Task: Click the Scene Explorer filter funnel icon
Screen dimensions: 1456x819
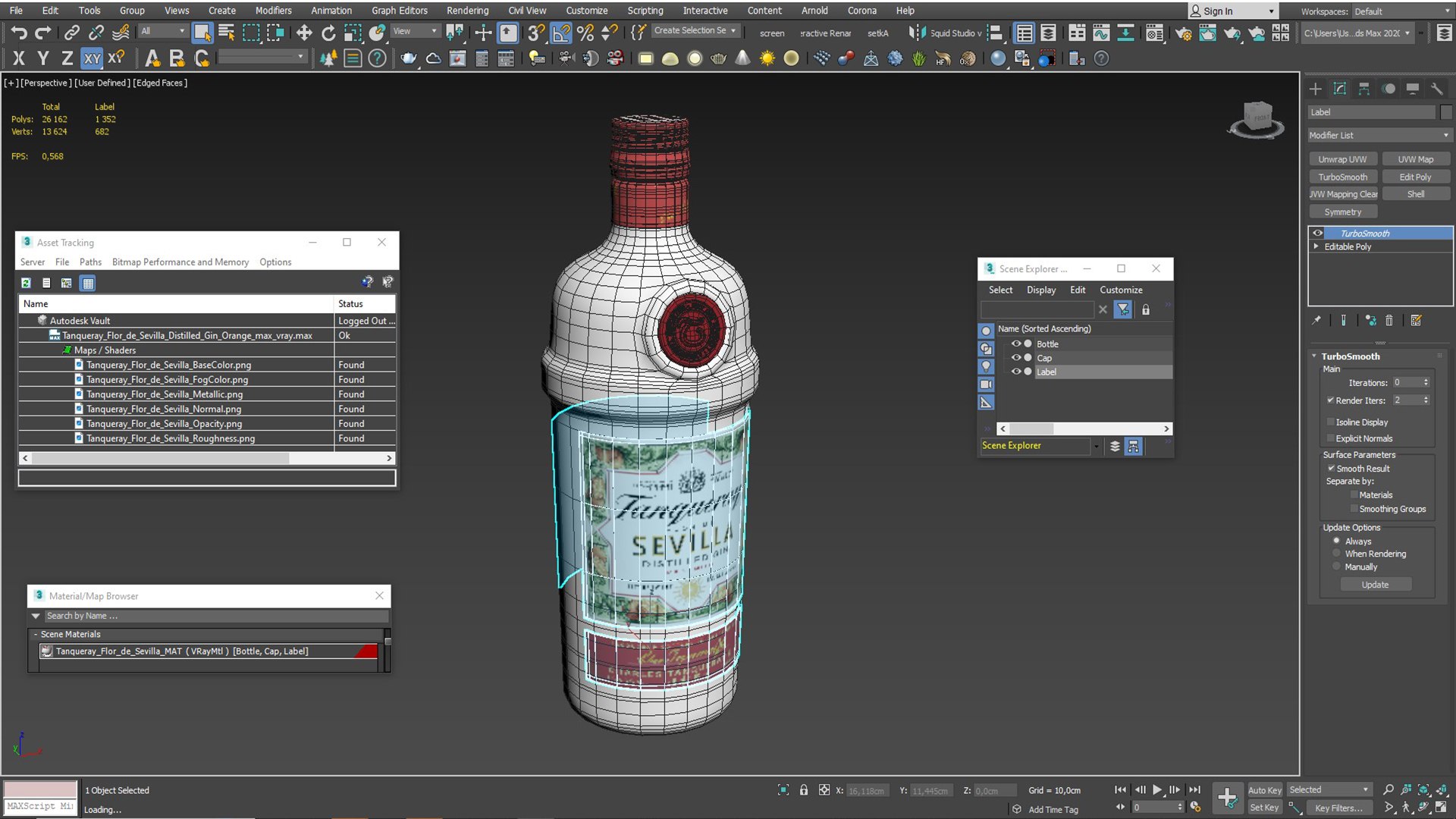Action: [1123, 309]
